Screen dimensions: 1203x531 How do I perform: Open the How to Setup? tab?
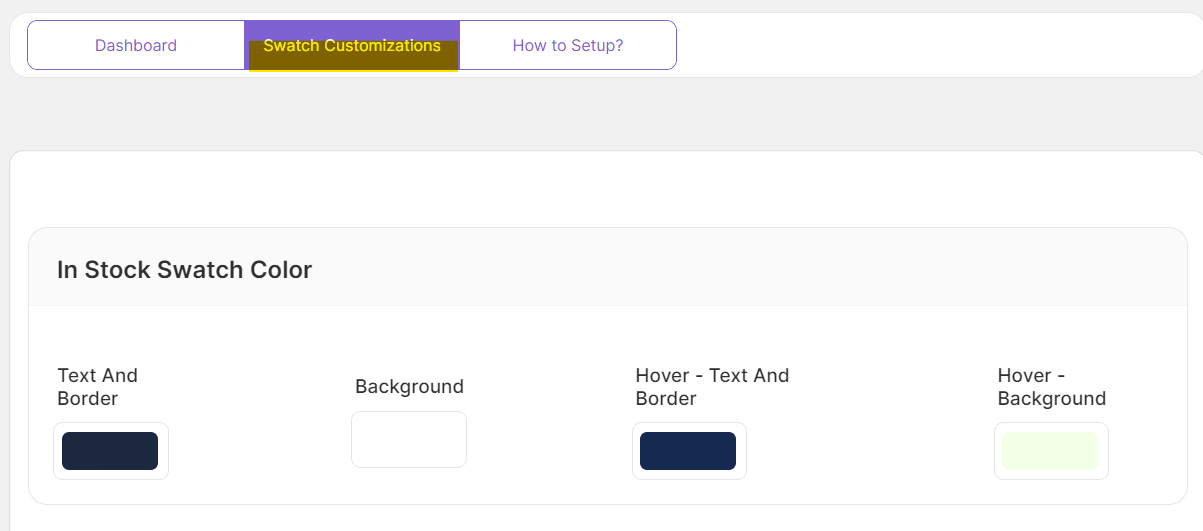pyautogui.click(x=568, y=45)
